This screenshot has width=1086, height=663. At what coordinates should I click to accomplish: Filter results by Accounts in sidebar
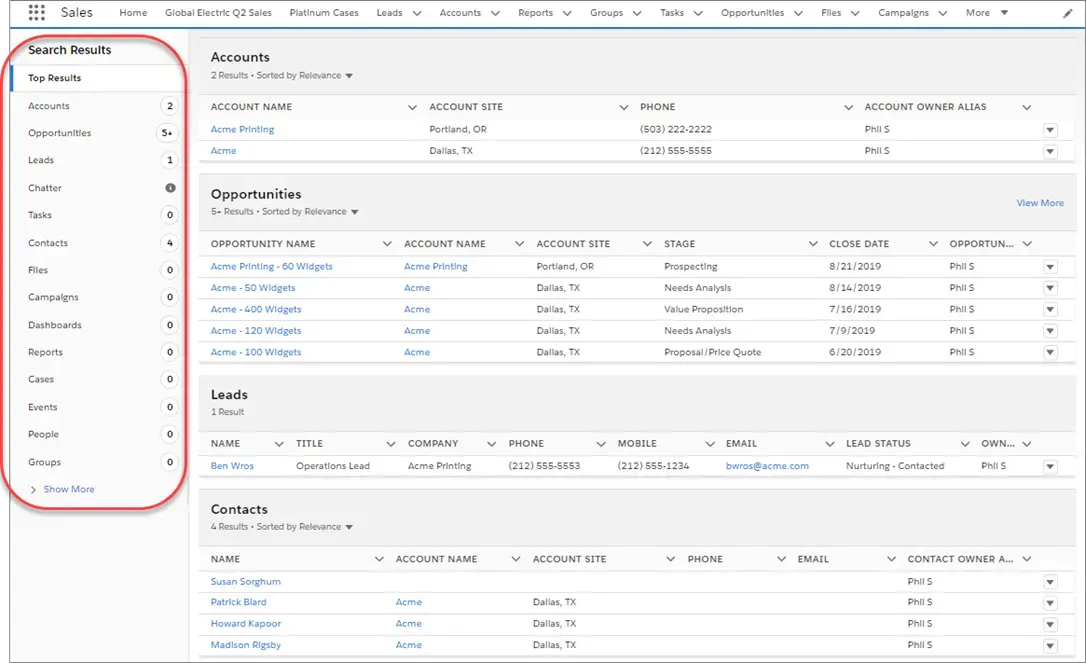coord(98,106)
